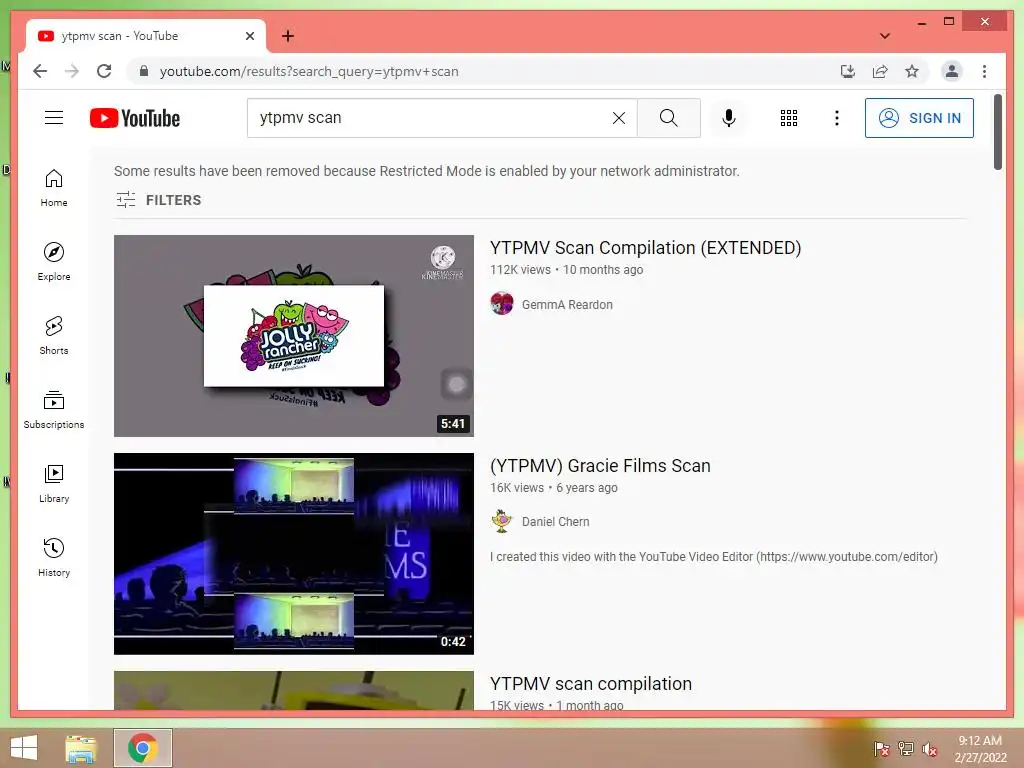Close the ytpmv scan tab
The image size is (1024, 768).
tap(249, 36)
